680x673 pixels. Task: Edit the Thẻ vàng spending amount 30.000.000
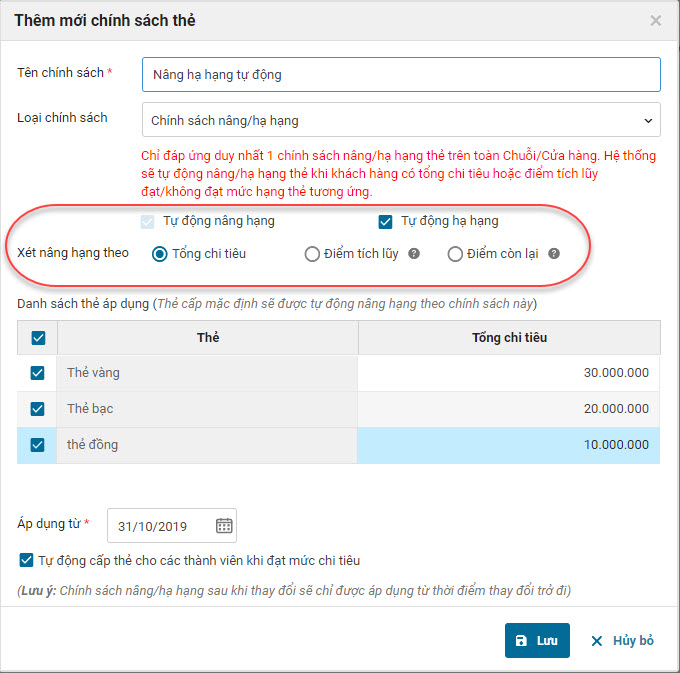click(x=508, y=373)
